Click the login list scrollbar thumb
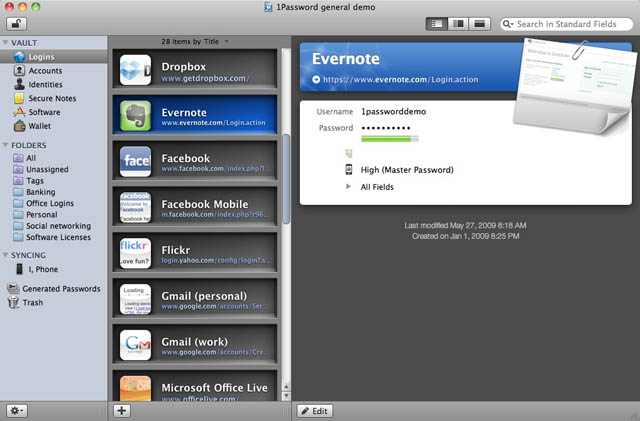 pos(286,179)
